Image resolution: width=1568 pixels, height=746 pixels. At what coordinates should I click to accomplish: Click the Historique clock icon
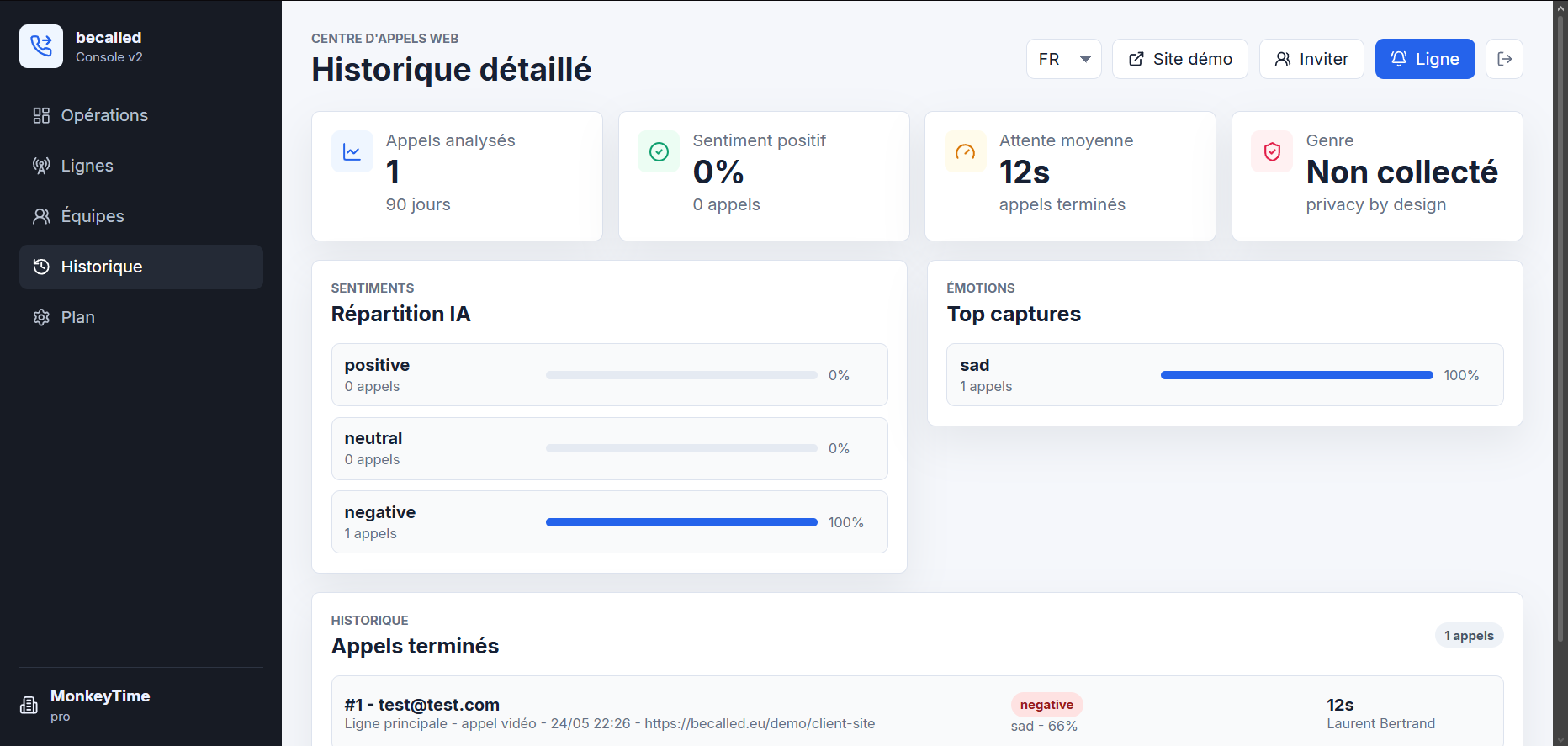41,267
